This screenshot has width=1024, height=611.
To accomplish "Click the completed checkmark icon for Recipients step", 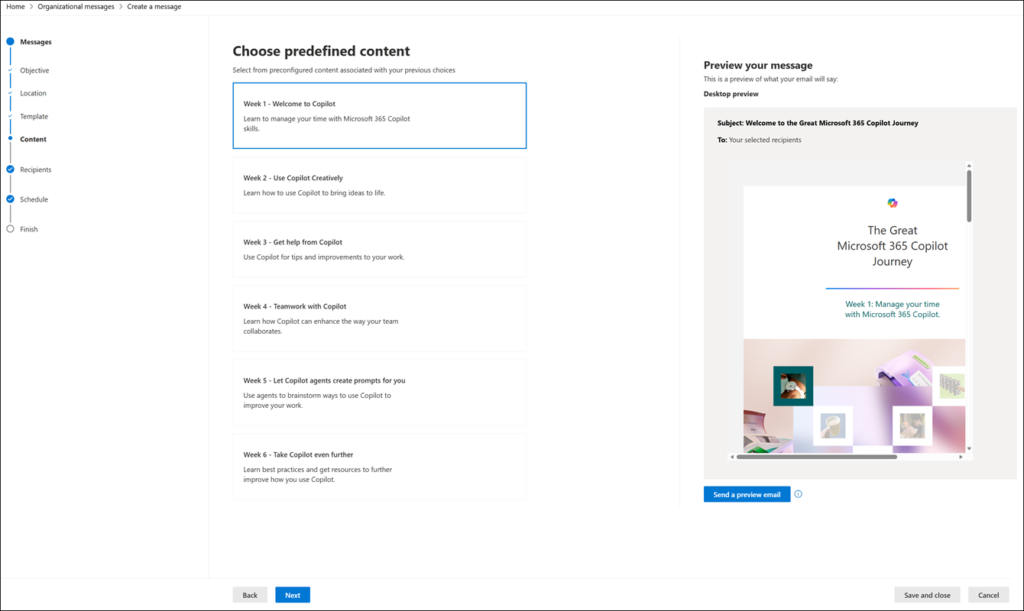I will [9, 169].
